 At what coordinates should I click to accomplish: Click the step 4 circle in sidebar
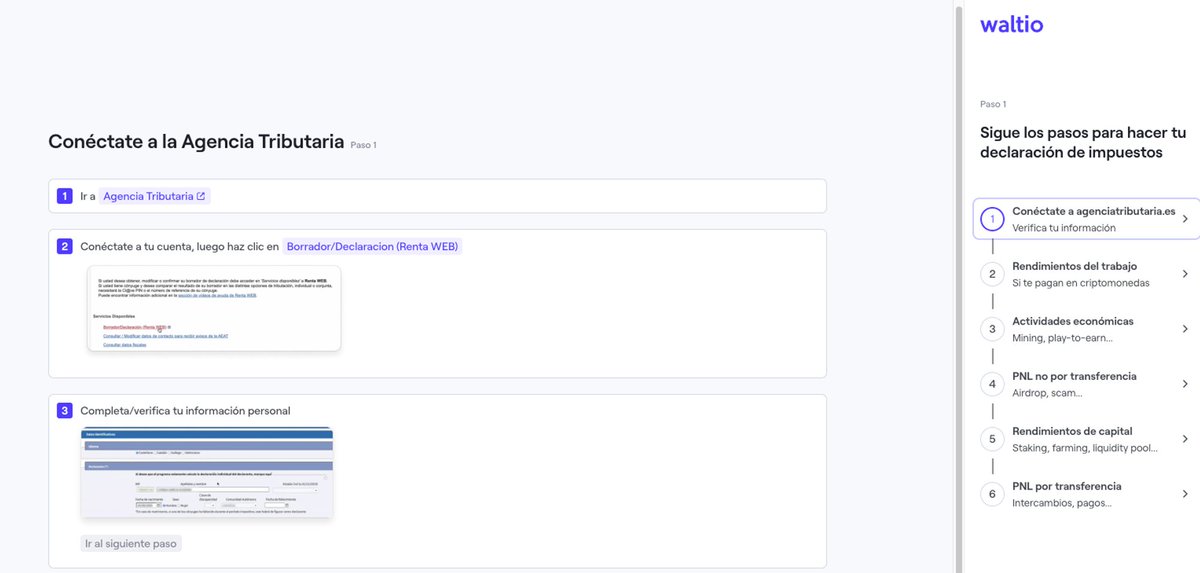pyautogui.click(x=992, y=384)
